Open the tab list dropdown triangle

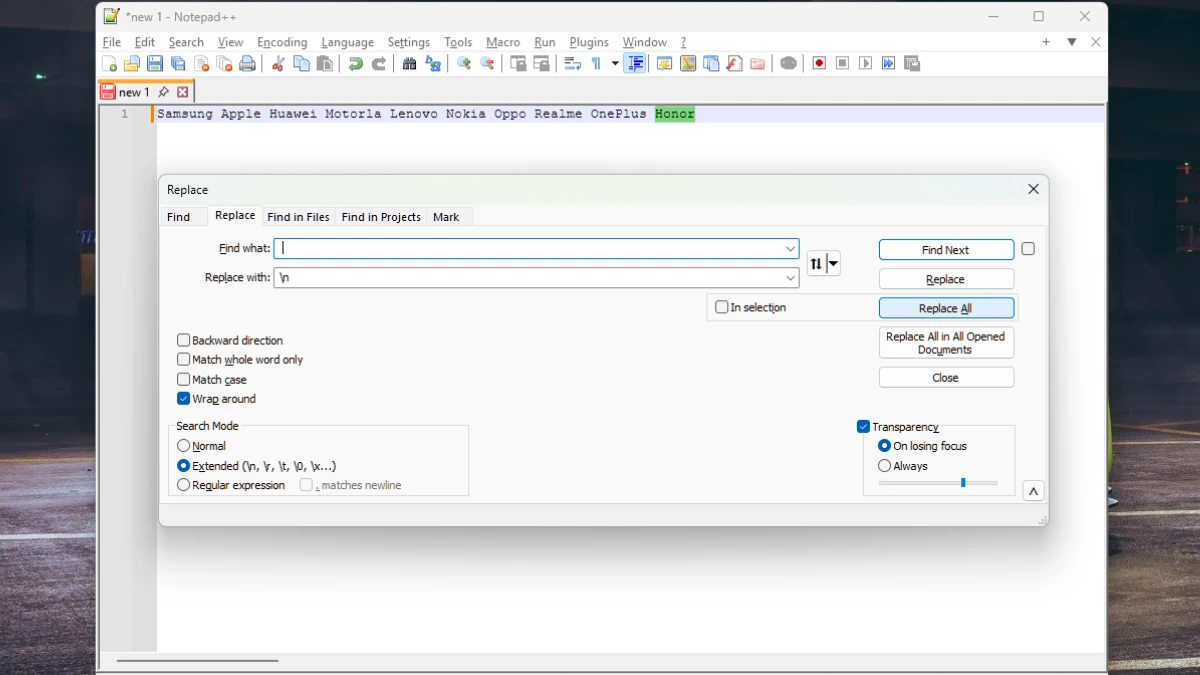1071,42
